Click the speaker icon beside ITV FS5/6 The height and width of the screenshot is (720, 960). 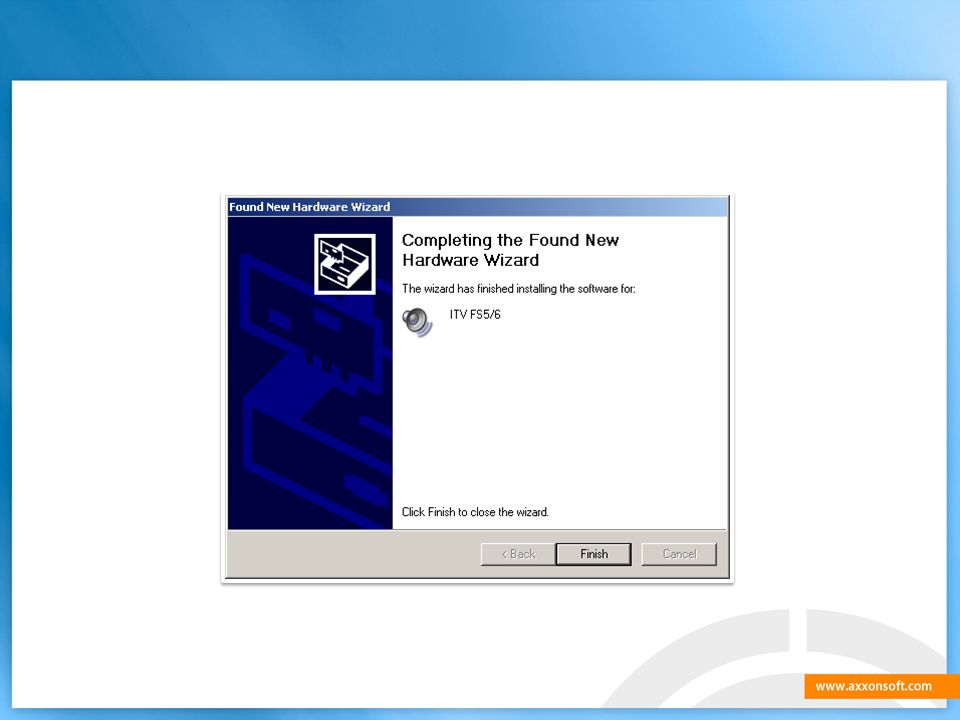(417, 322)
